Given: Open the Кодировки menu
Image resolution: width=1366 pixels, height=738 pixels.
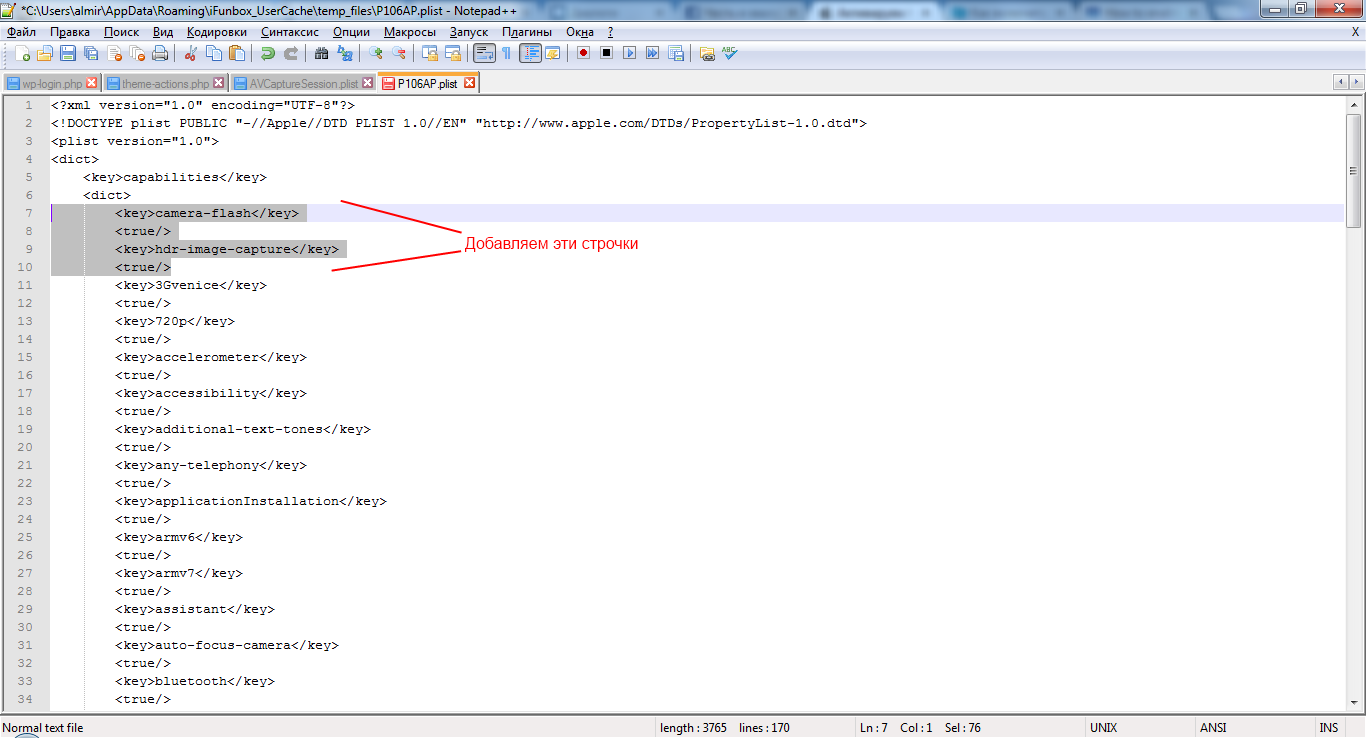Looking at the screenshot, I should click(x=216, y=32).
